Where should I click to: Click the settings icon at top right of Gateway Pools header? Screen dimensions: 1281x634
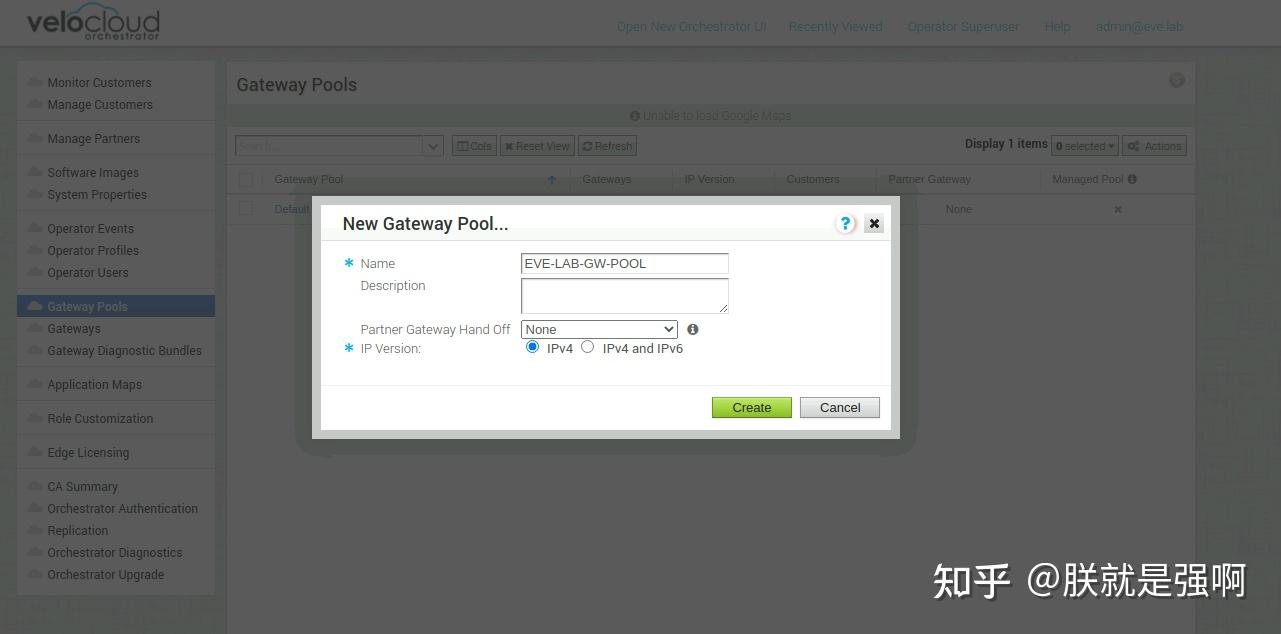(x=1177, y=80)
